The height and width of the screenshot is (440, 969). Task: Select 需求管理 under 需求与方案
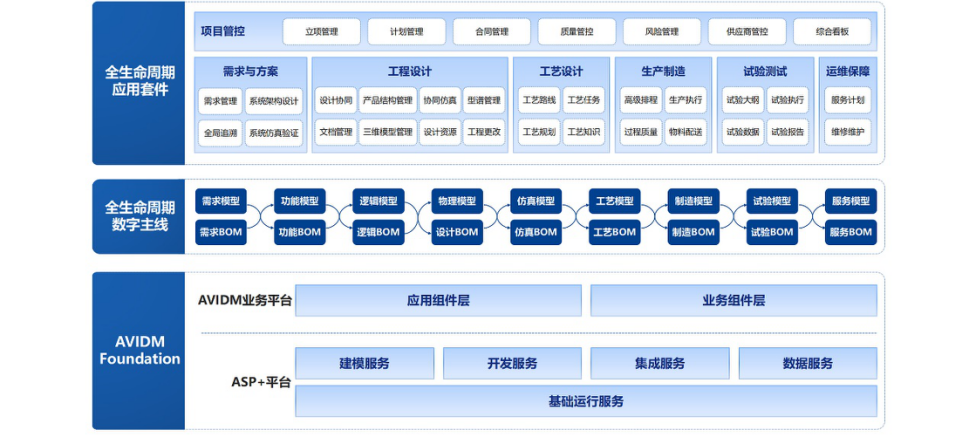tap(220, 101)
